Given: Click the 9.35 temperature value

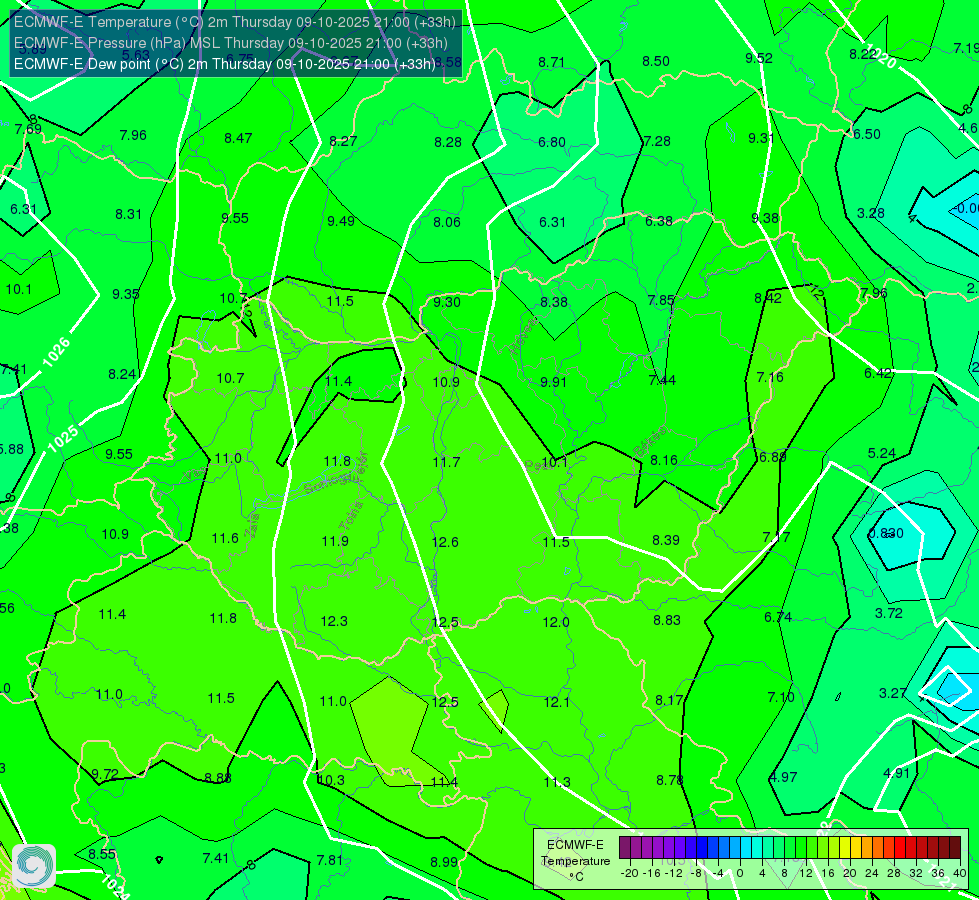Looking at the screenshot, I should point(125,294).
